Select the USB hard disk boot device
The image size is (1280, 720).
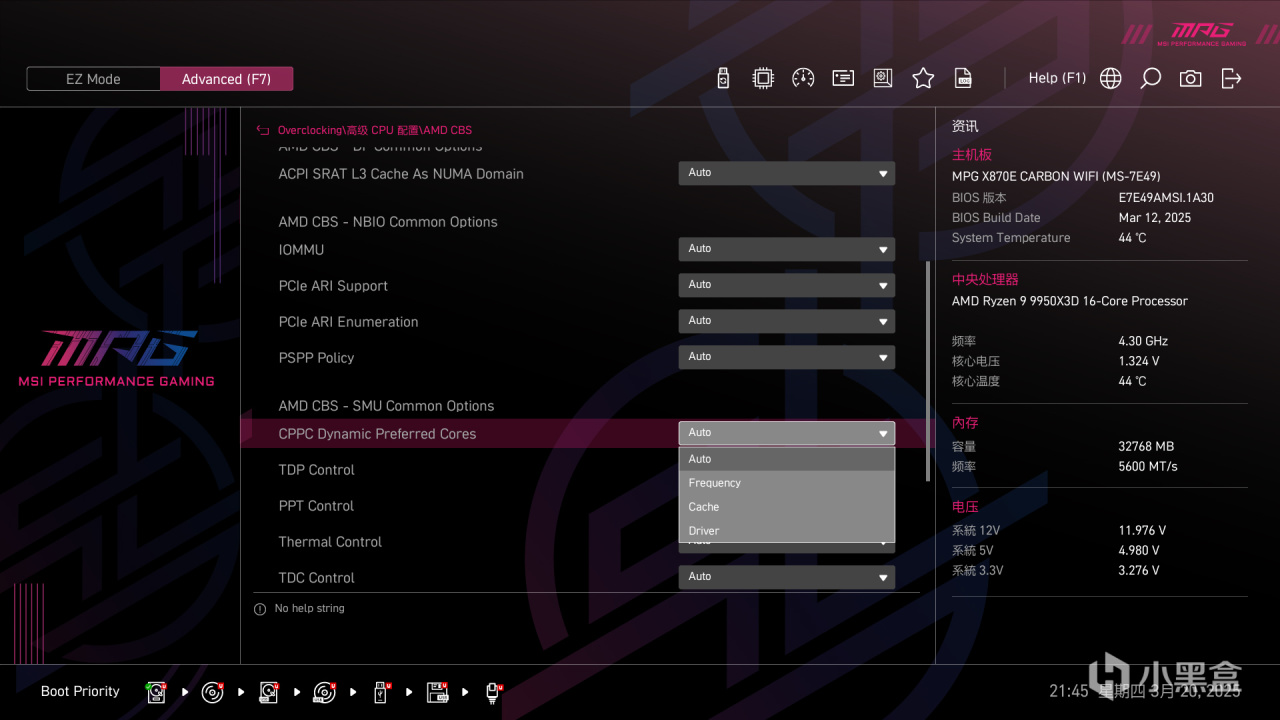(269, 692)
